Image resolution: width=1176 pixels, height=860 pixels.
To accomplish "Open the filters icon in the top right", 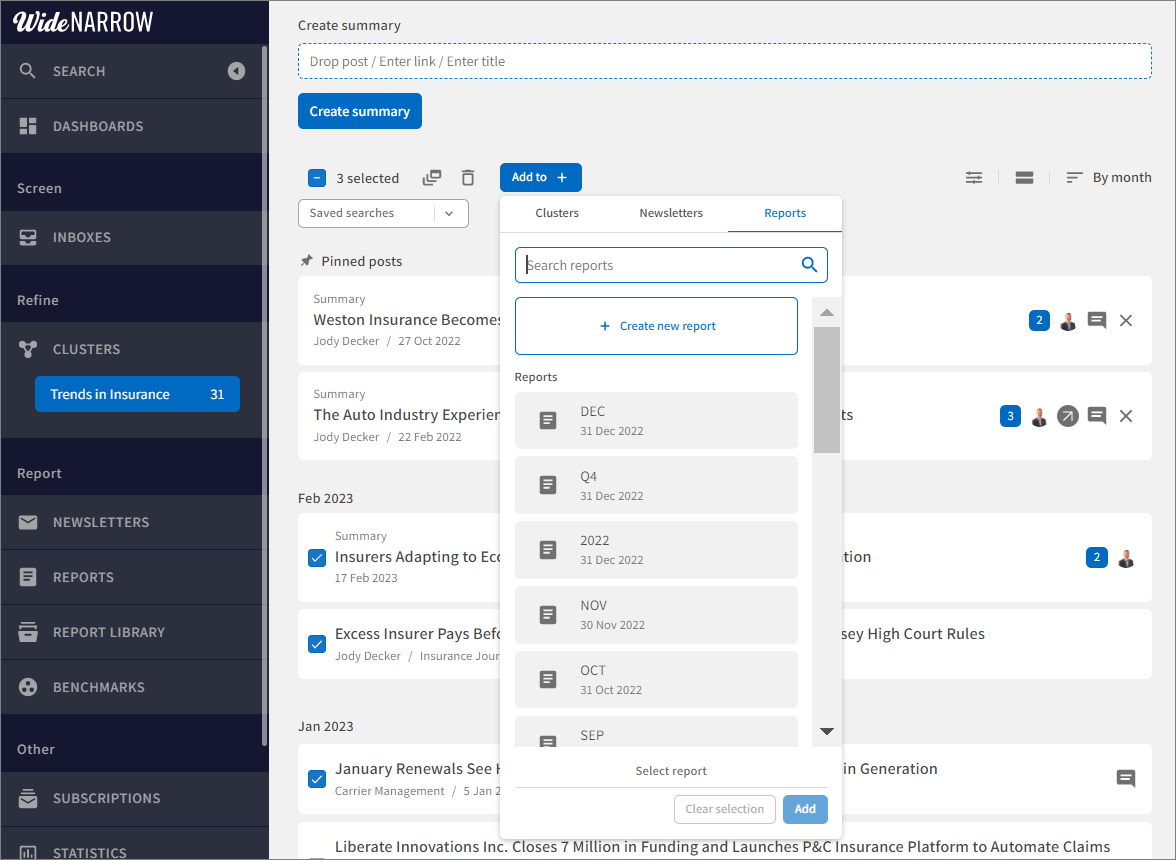I will point(974,177).
